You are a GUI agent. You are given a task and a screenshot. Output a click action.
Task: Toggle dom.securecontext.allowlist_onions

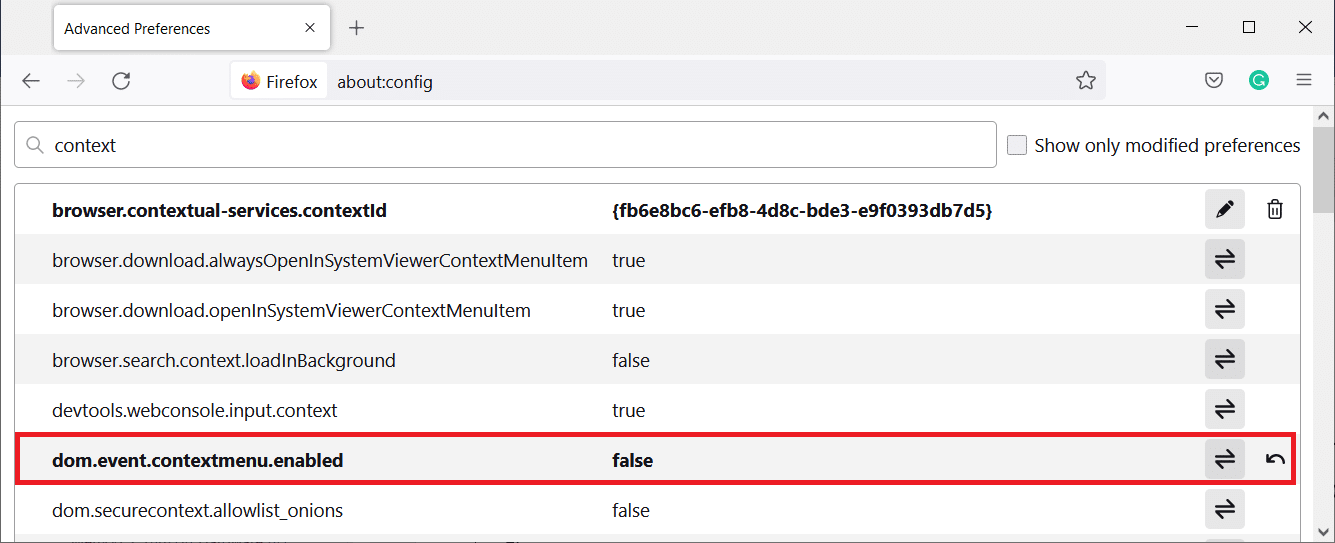1225,510
